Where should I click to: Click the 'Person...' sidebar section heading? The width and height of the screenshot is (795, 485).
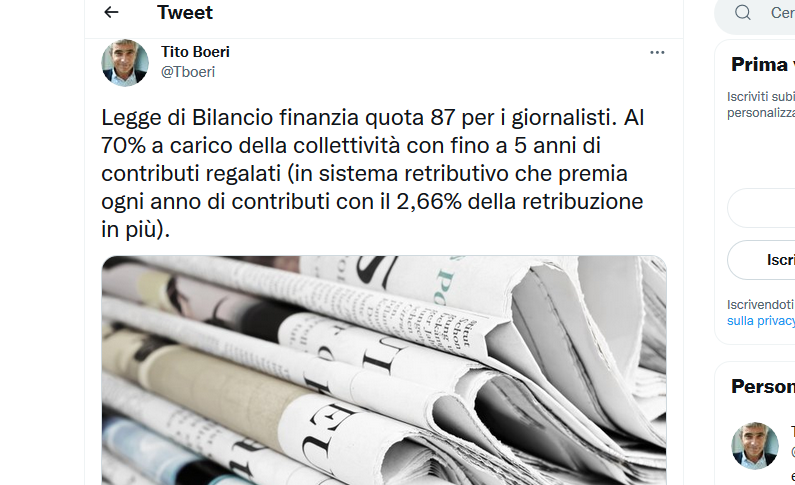pyautogui.click(x=763, y=387)
